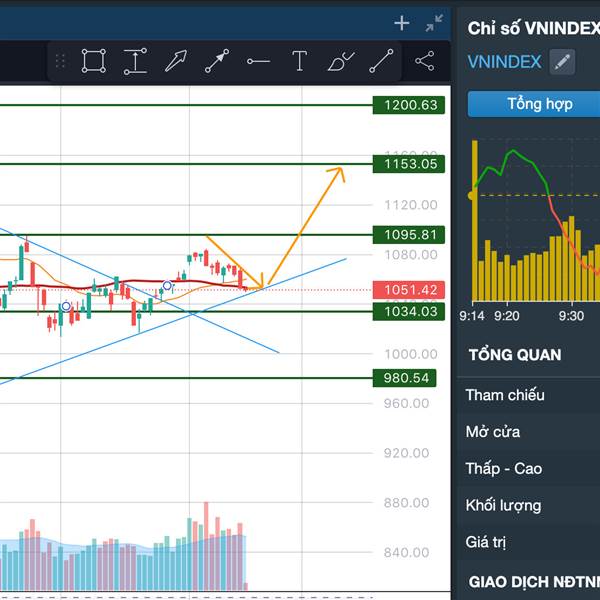Click the 1000.00 axis price label
This screenshot has width=600, height=600.
click(411, 354)
